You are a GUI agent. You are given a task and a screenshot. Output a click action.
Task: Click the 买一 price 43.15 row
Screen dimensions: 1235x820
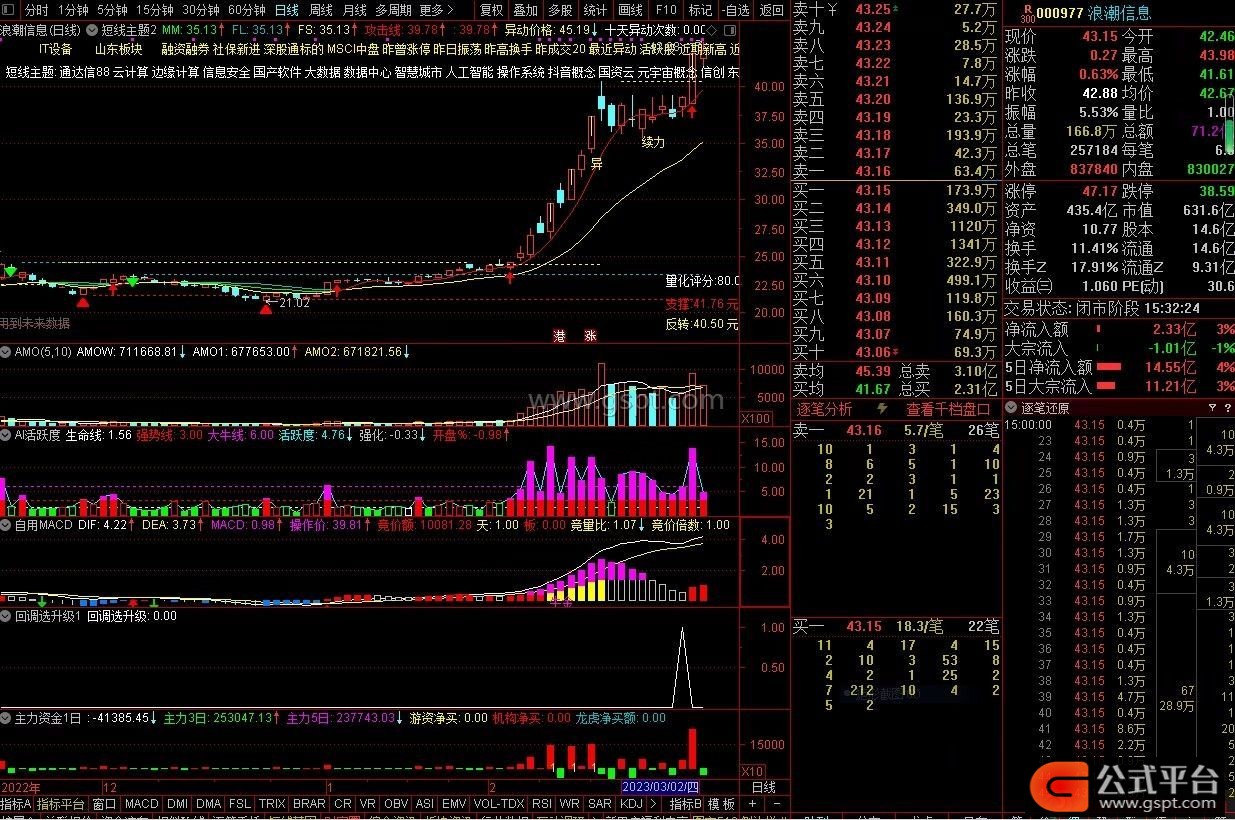coord(895,190)
